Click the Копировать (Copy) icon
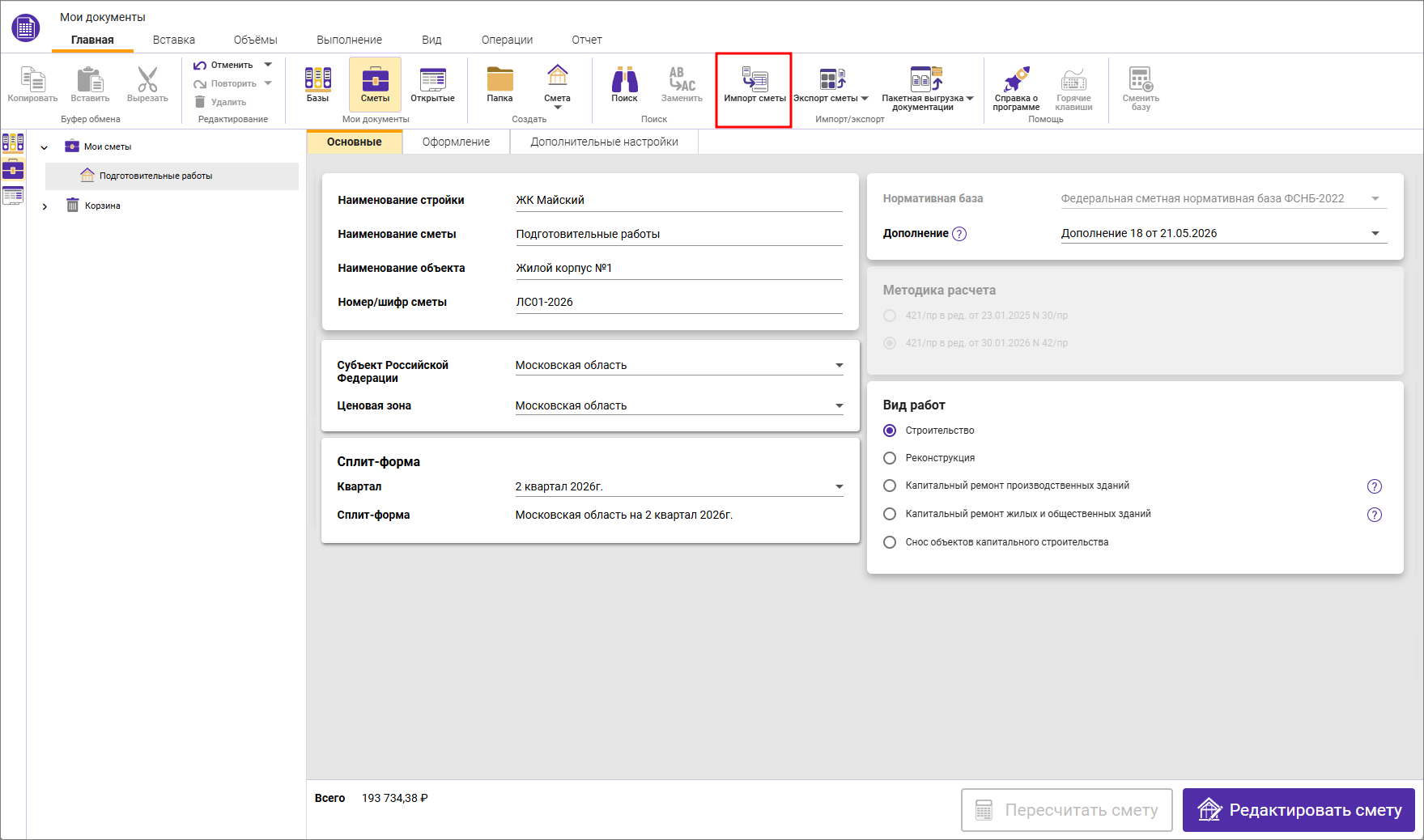Viewport: 1424px width, 840px height. click(x=32, y=80)
